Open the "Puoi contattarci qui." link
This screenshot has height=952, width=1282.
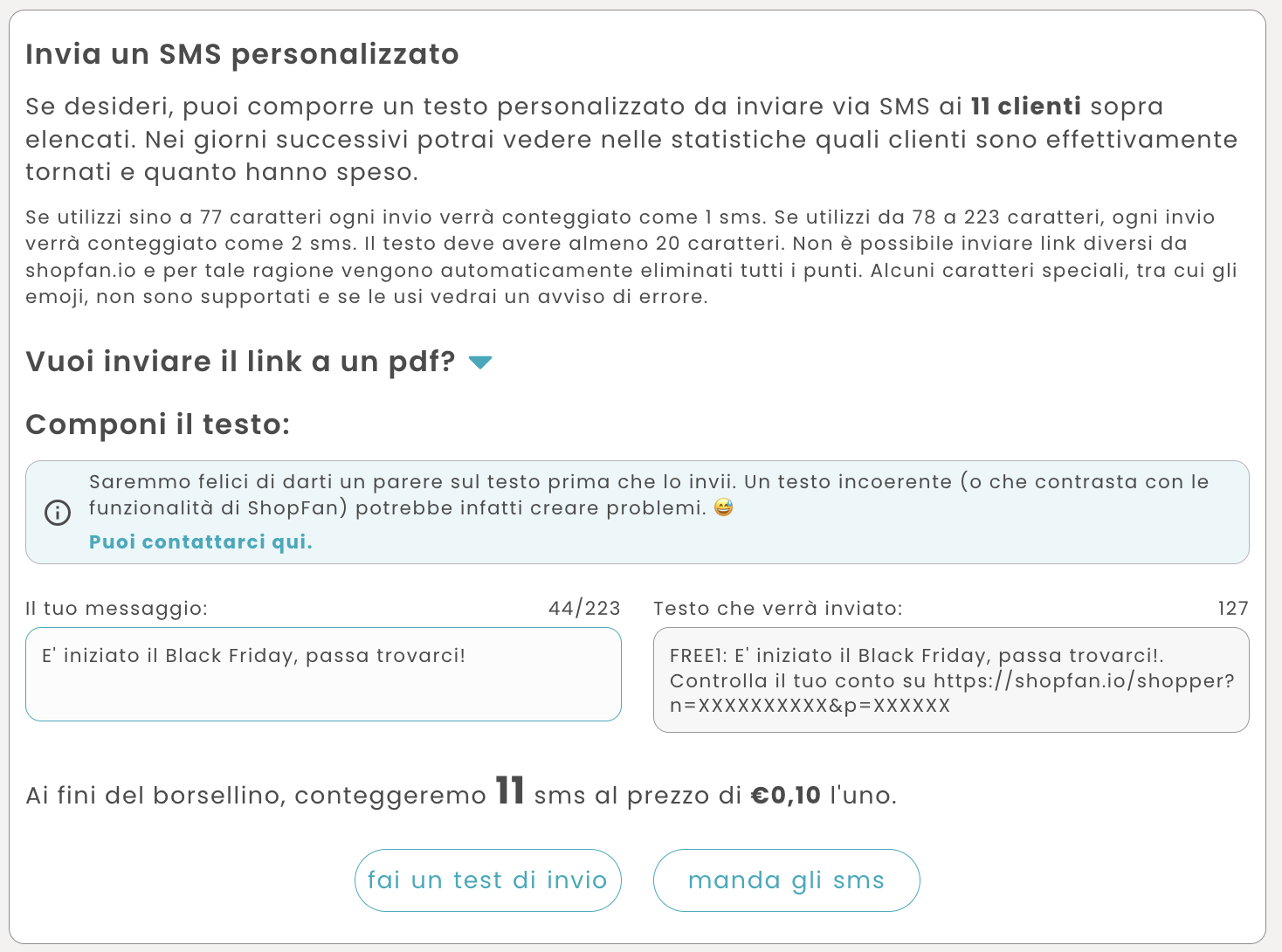click(201, 542)
